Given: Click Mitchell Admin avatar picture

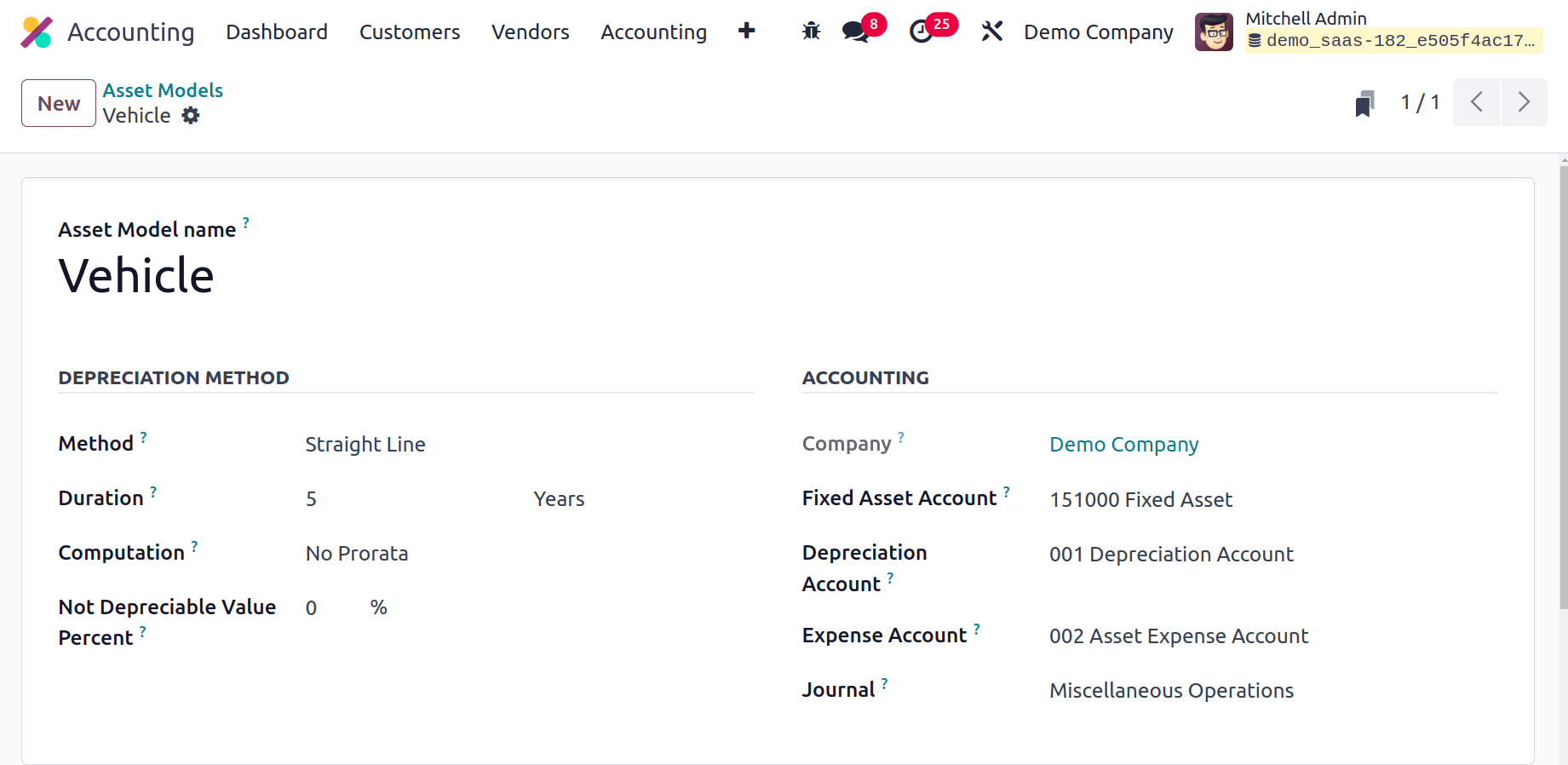Looking at the screenshot, I should coord(1214,32).
